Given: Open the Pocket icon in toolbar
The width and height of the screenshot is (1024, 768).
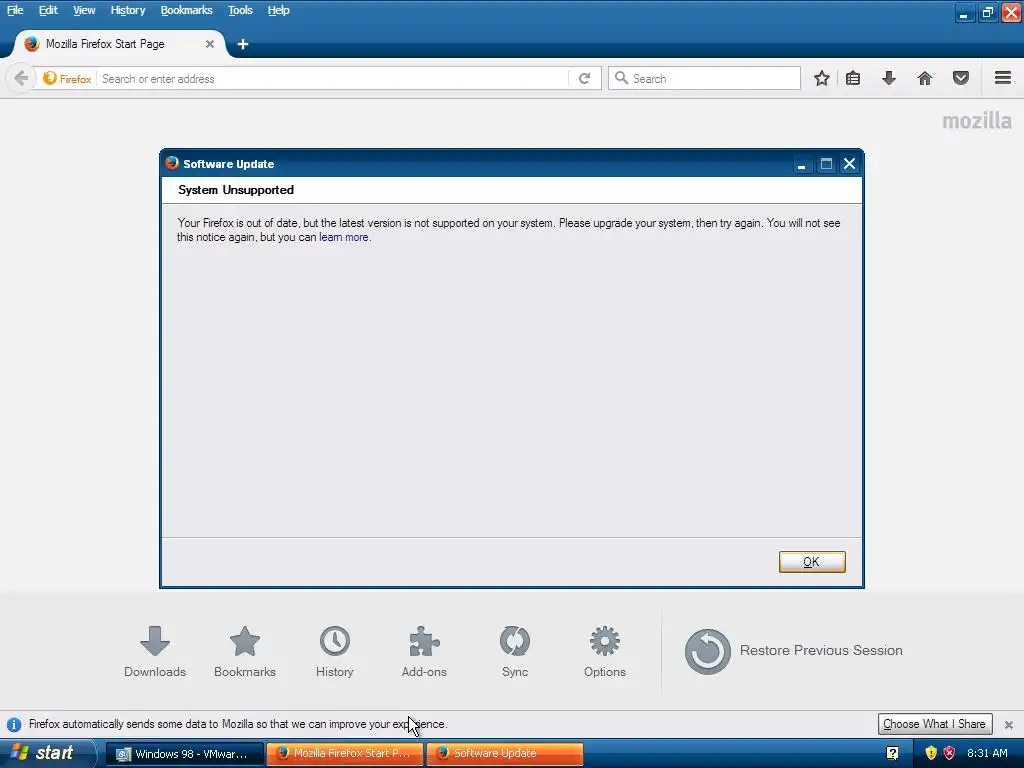Looking at the screenshot, I should pyautogui.click(x=961, y=78).
